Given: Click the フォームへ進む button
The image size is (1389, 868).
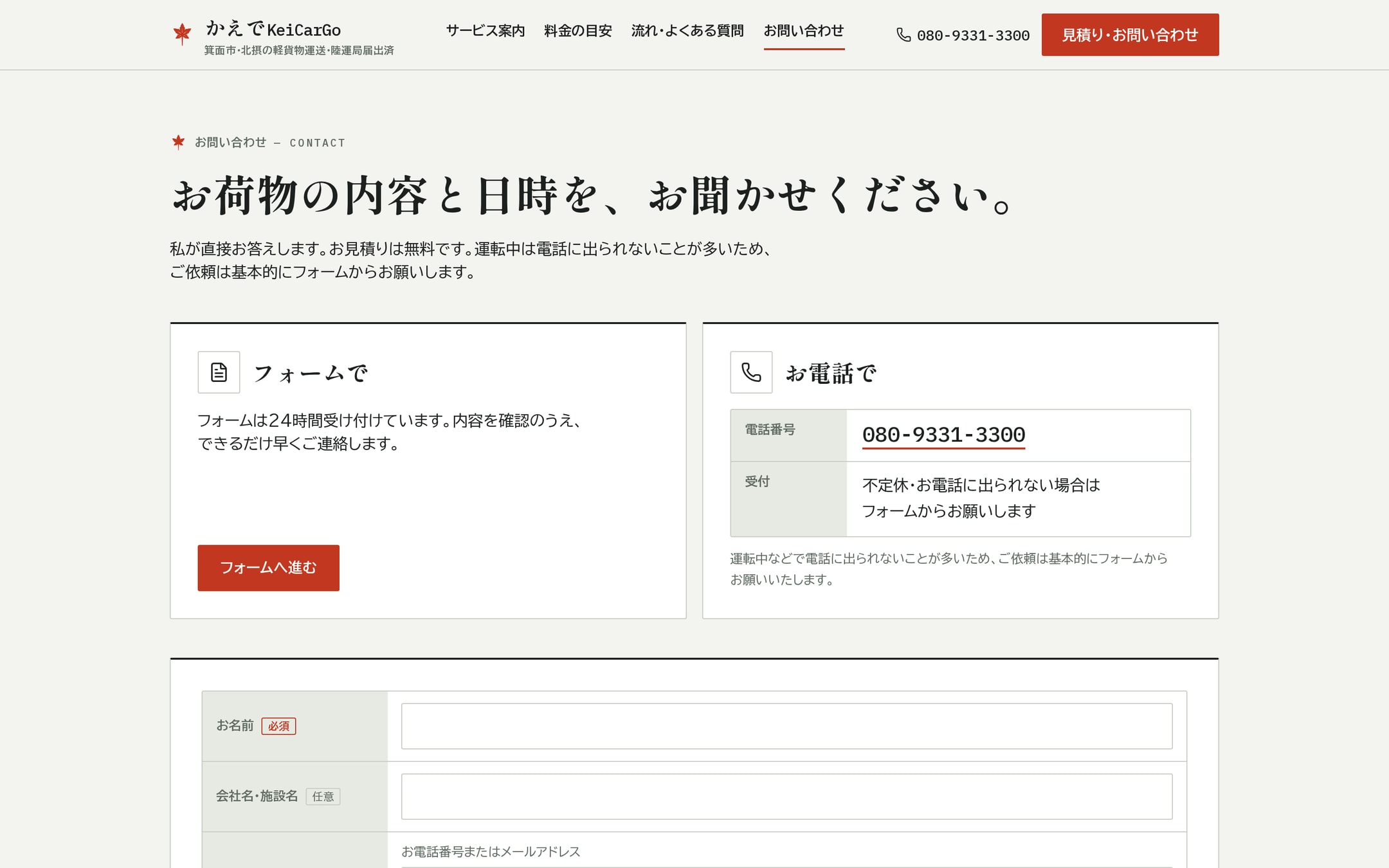Looking at the screenshot, I should 268,568.
